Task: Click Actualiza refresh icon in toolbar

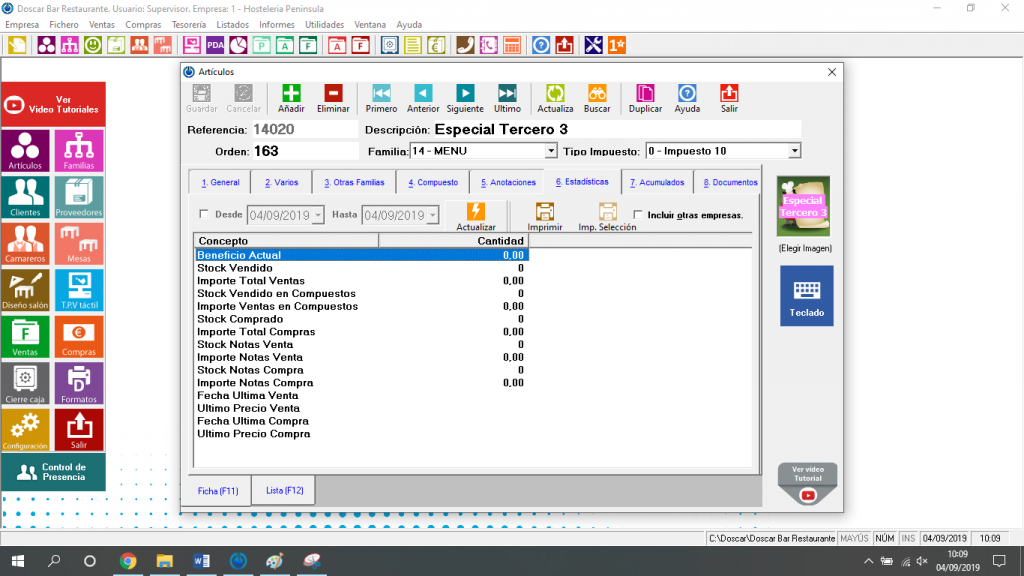Action: click(555, 99)
